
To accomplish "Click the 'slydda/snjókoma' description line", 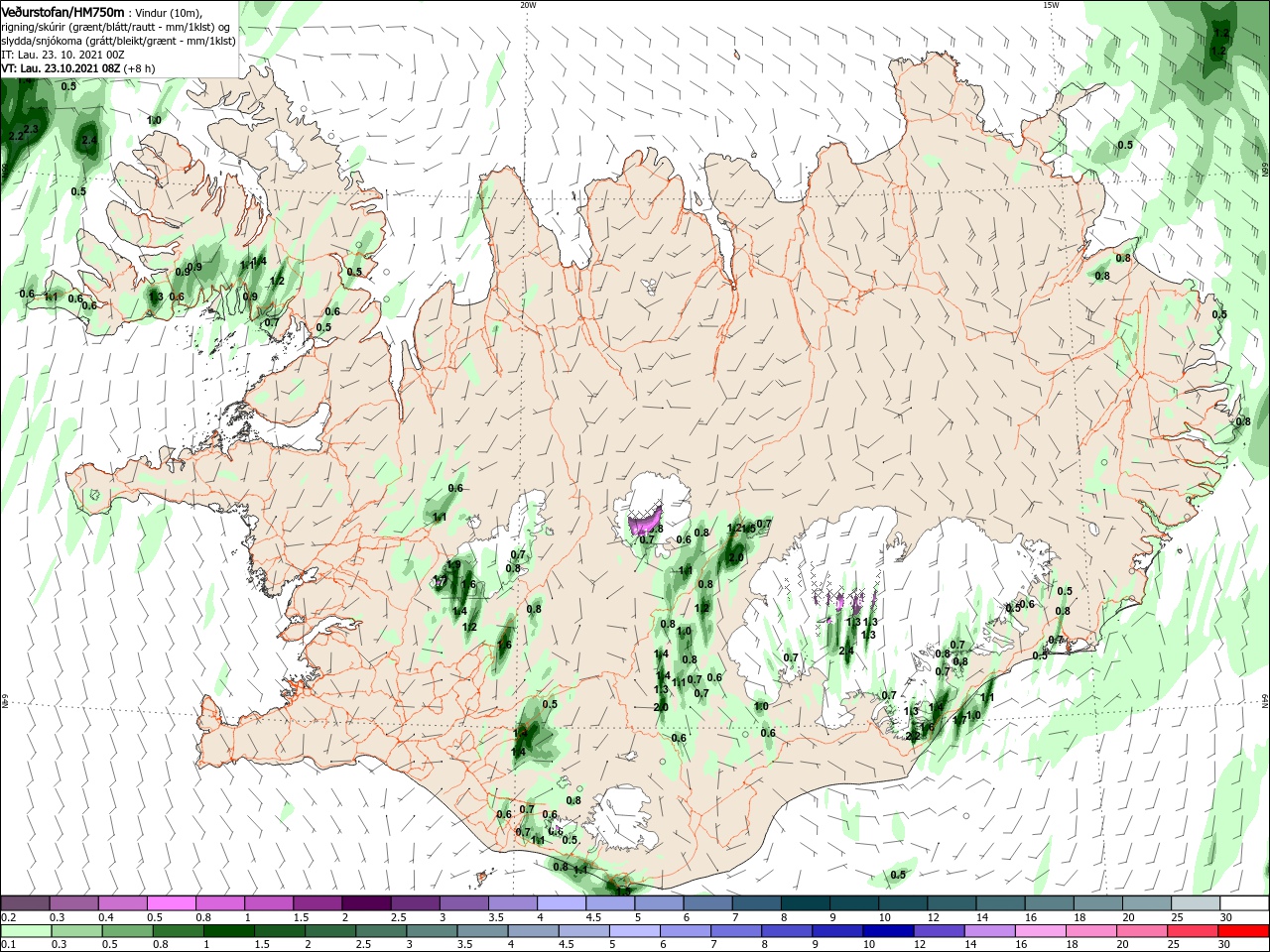I will [x=118, y=41].
